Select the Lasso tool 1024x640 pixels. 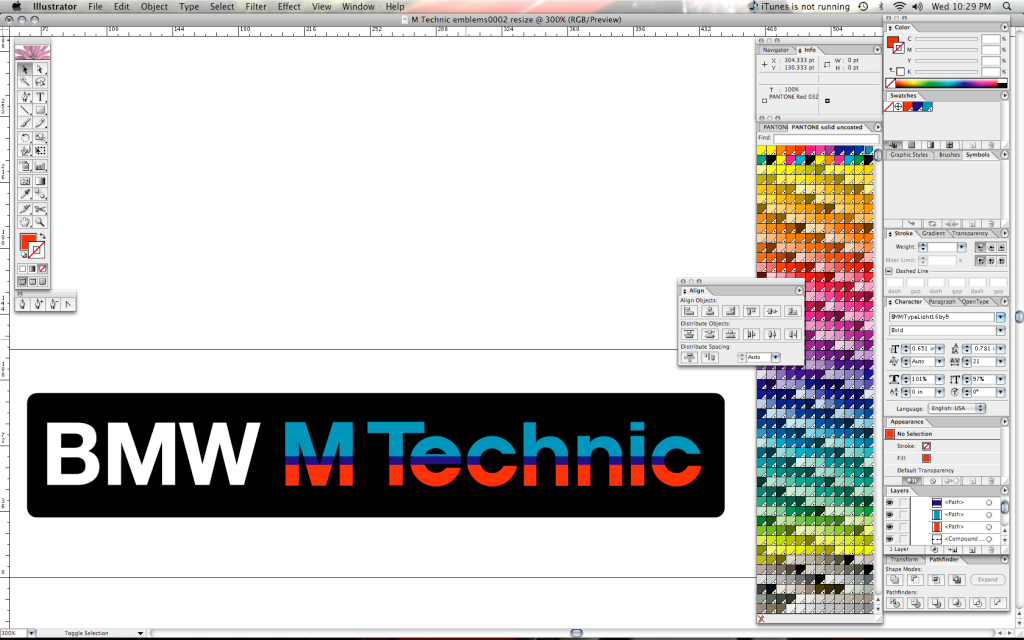[40, 82]
